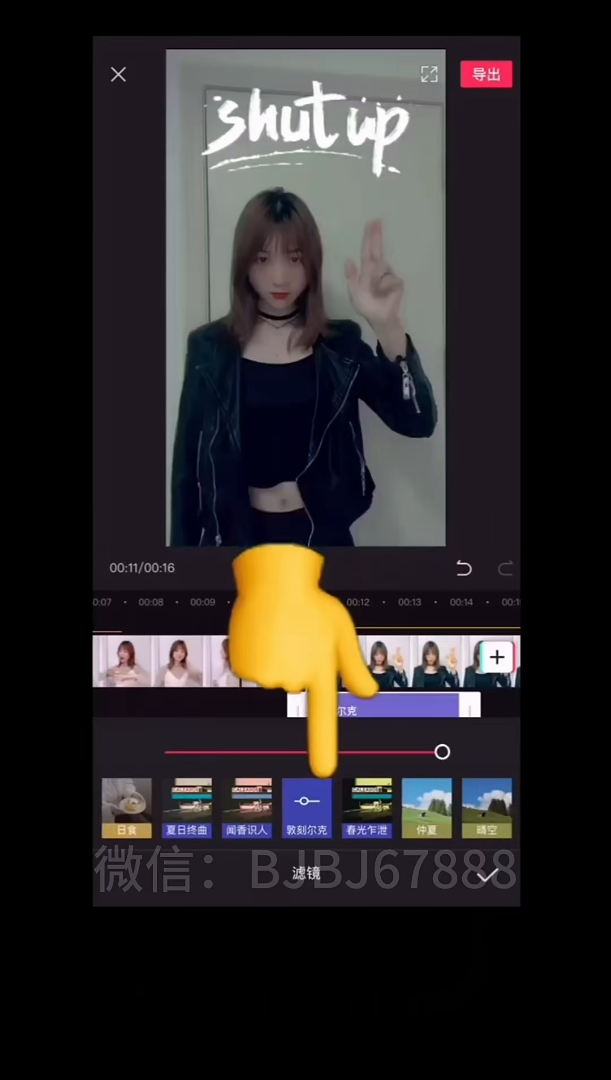Apply the 晴空 filter
611x1080 pixels.
[487, 808]
